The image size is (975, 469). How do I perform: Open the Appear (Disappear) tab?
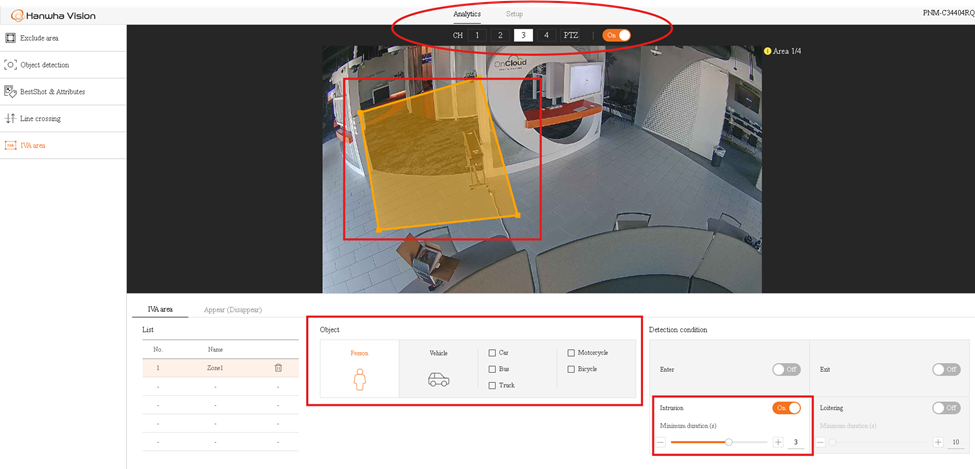pos(231,310)
